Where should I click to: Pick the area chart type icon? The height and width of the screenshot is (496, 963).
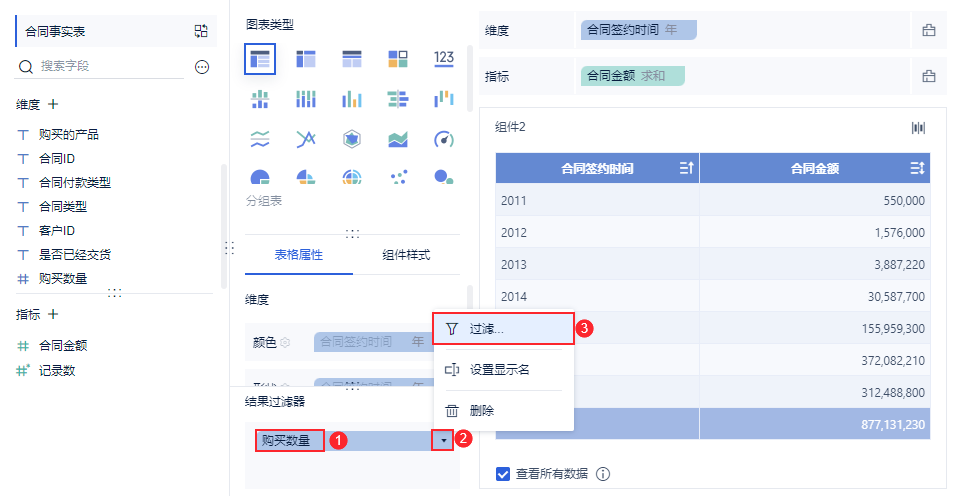point(398,139)
